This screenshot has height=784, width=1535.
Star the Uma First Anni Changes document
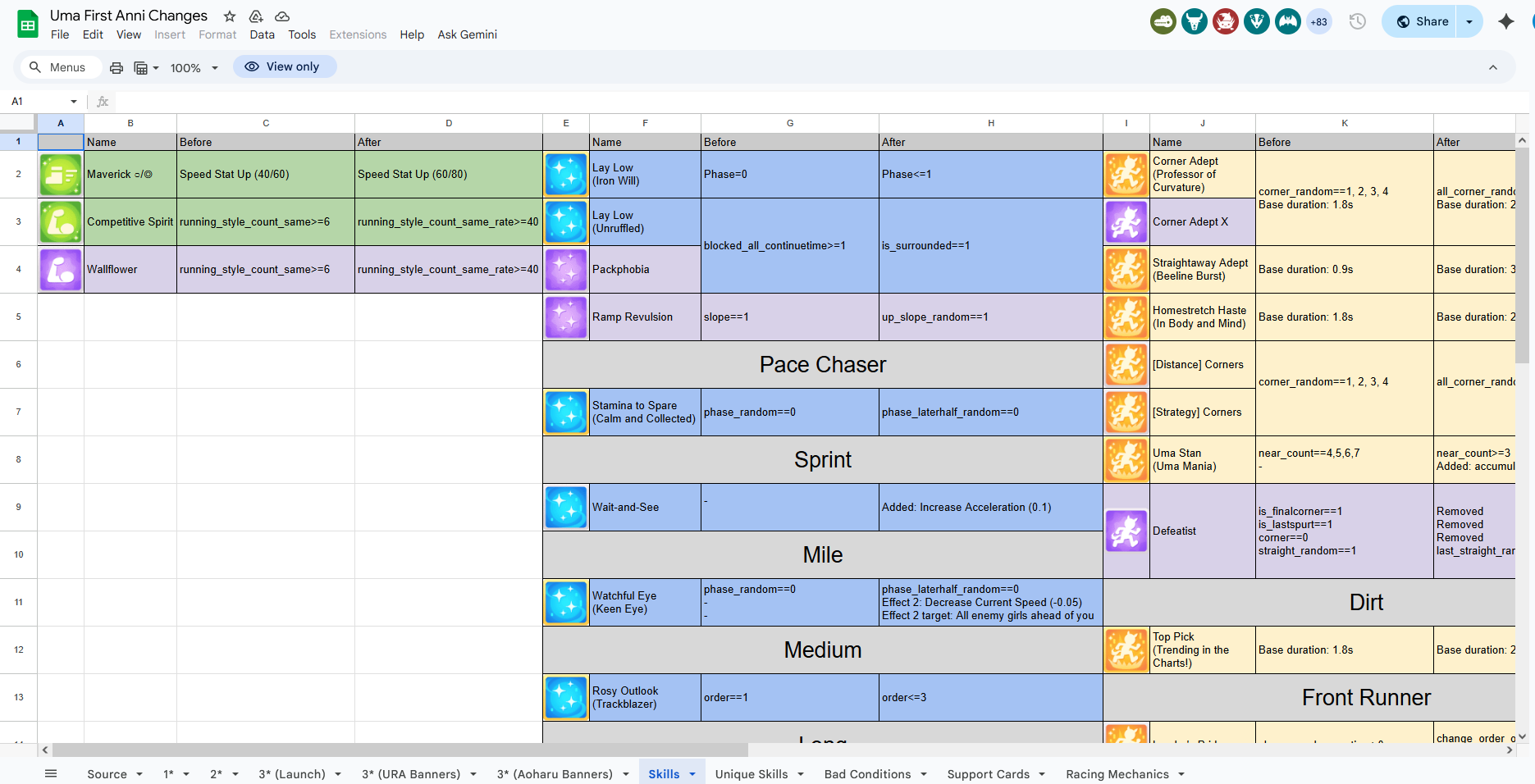coord(230,16)
